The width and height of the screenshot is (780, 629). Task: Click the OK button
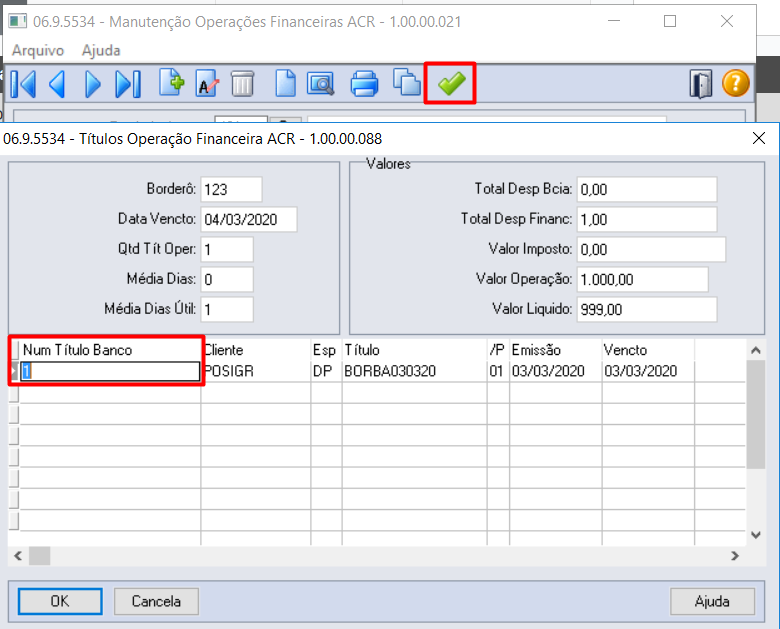[60, 601]
